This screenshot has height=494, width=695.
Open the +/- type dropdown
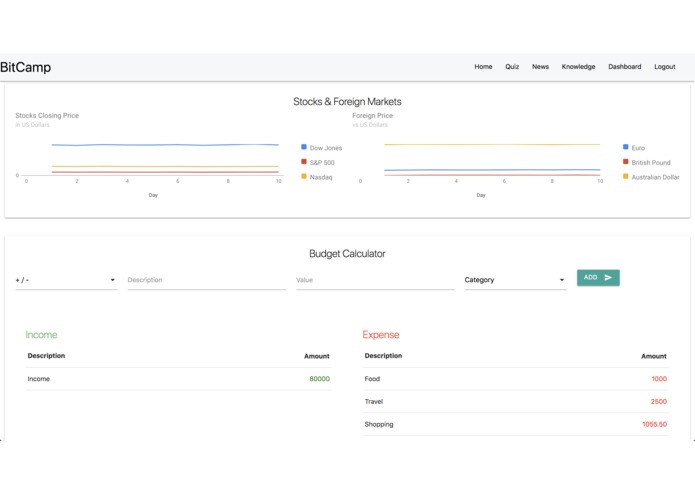pos(66,280)
